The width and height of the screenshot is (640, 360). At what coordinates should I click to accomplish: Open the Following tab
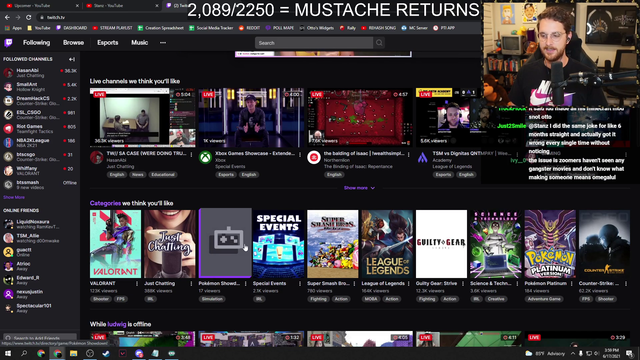pyautogui.click(x=36, y=42)
